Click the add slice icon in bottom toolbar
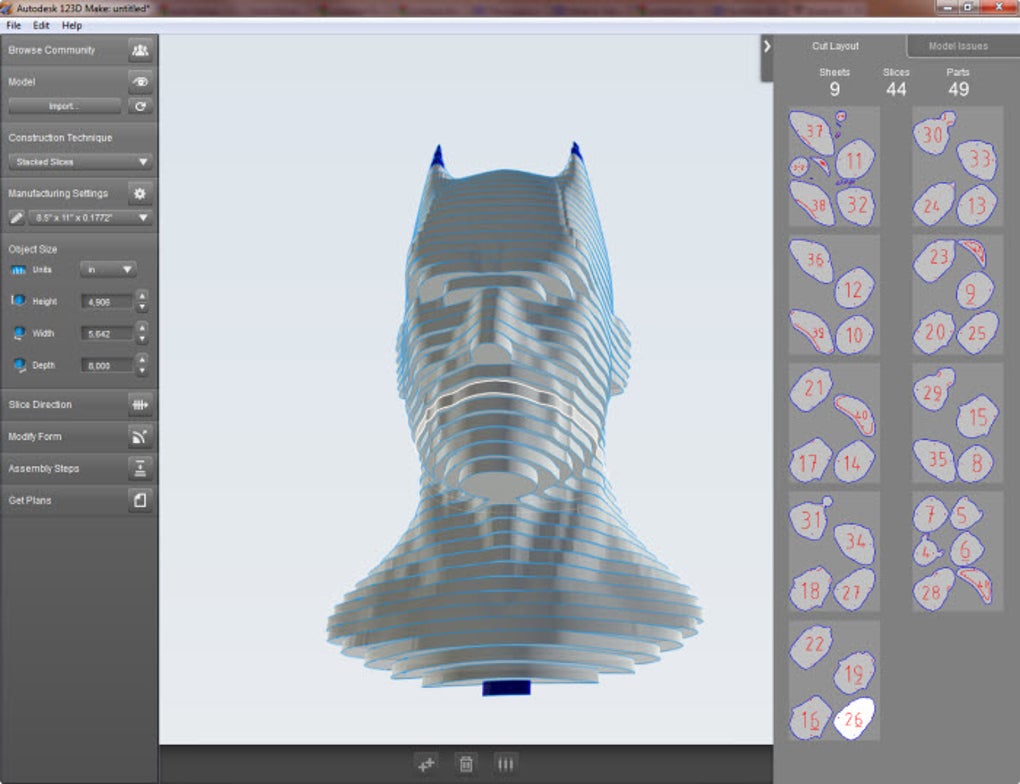The width and height of the screenshot is (1020, 784). pos(426,764)
